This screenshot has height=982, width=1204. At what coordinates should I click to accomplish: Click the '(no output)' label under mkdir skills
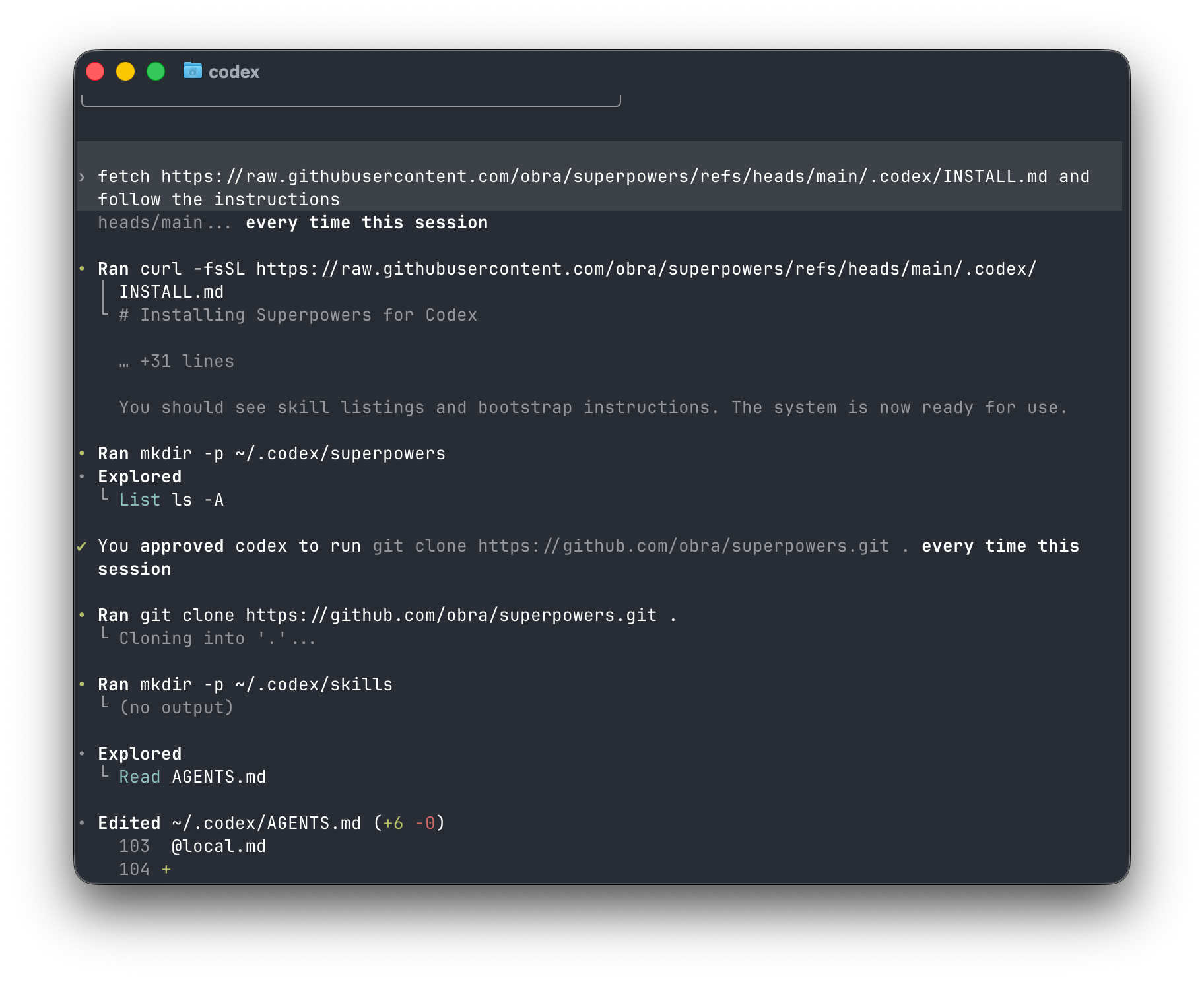tap(177, 707)
